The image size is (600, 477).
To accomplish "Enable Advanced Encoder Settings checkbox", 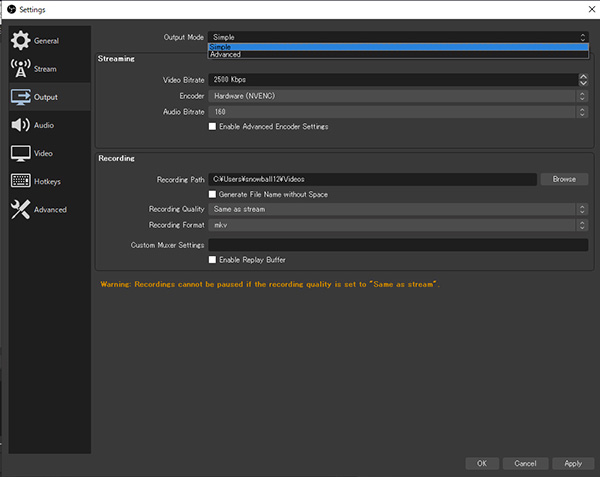I will coord(212,126).
